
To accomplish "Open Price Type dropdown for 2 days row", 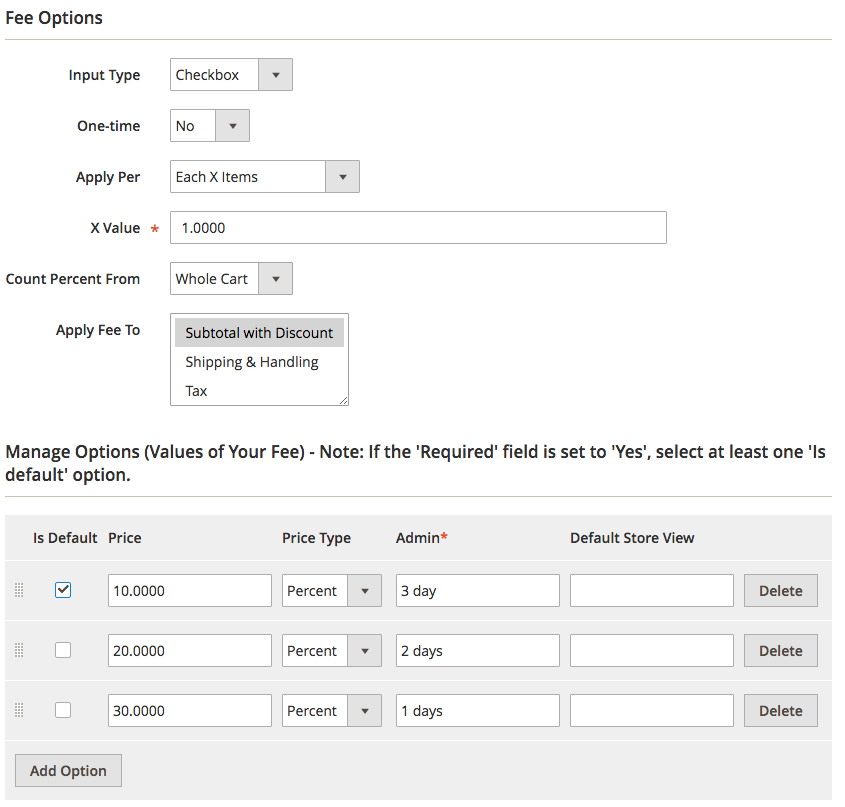I will pyautogui.click(x=332, y=650).
